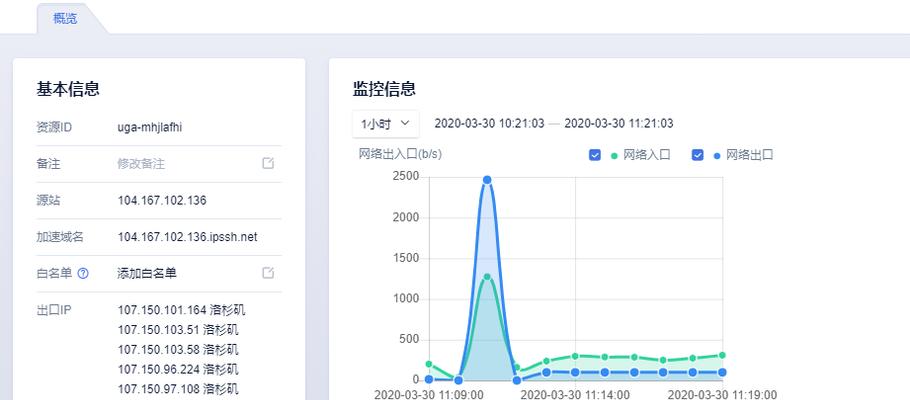Click the 加速域名 field label
The height and width of the screenshot is (400, 910).
pos(60,237)
